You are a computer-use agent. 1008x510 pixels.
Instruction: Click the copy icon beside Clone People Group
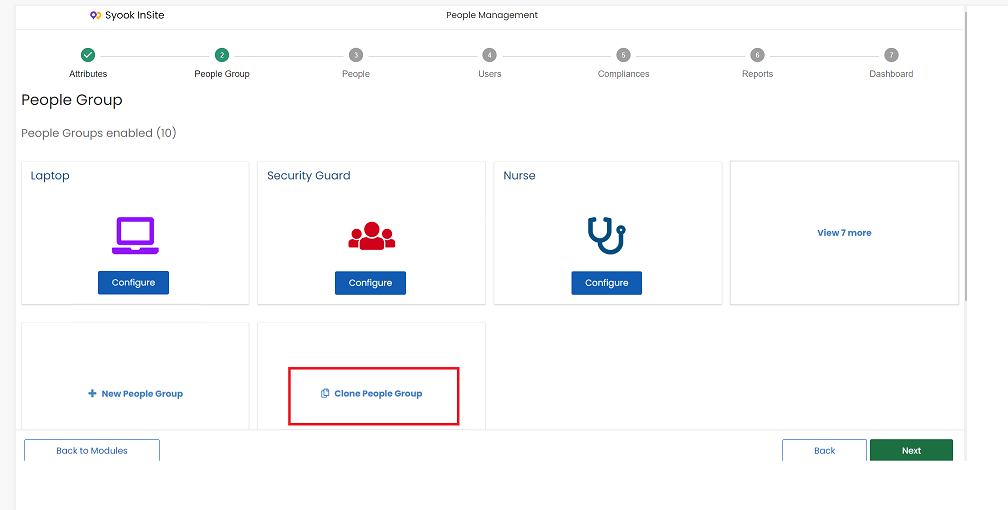[325, 393]
